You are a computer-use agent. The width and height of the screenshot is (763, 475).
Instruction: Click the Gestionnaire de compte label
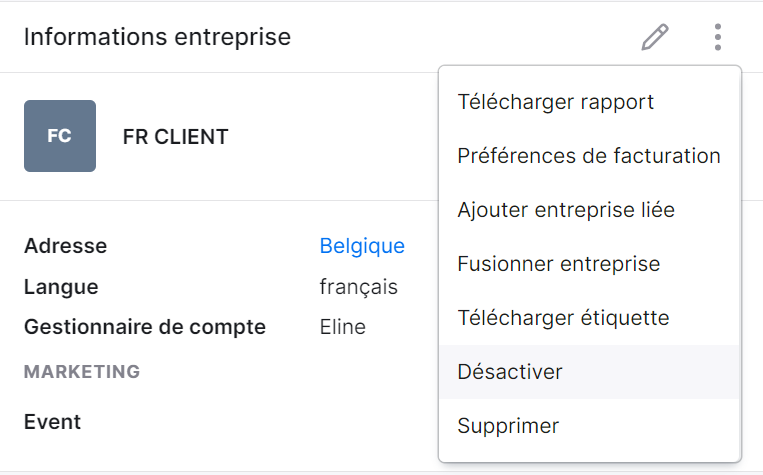coord(145,327)
